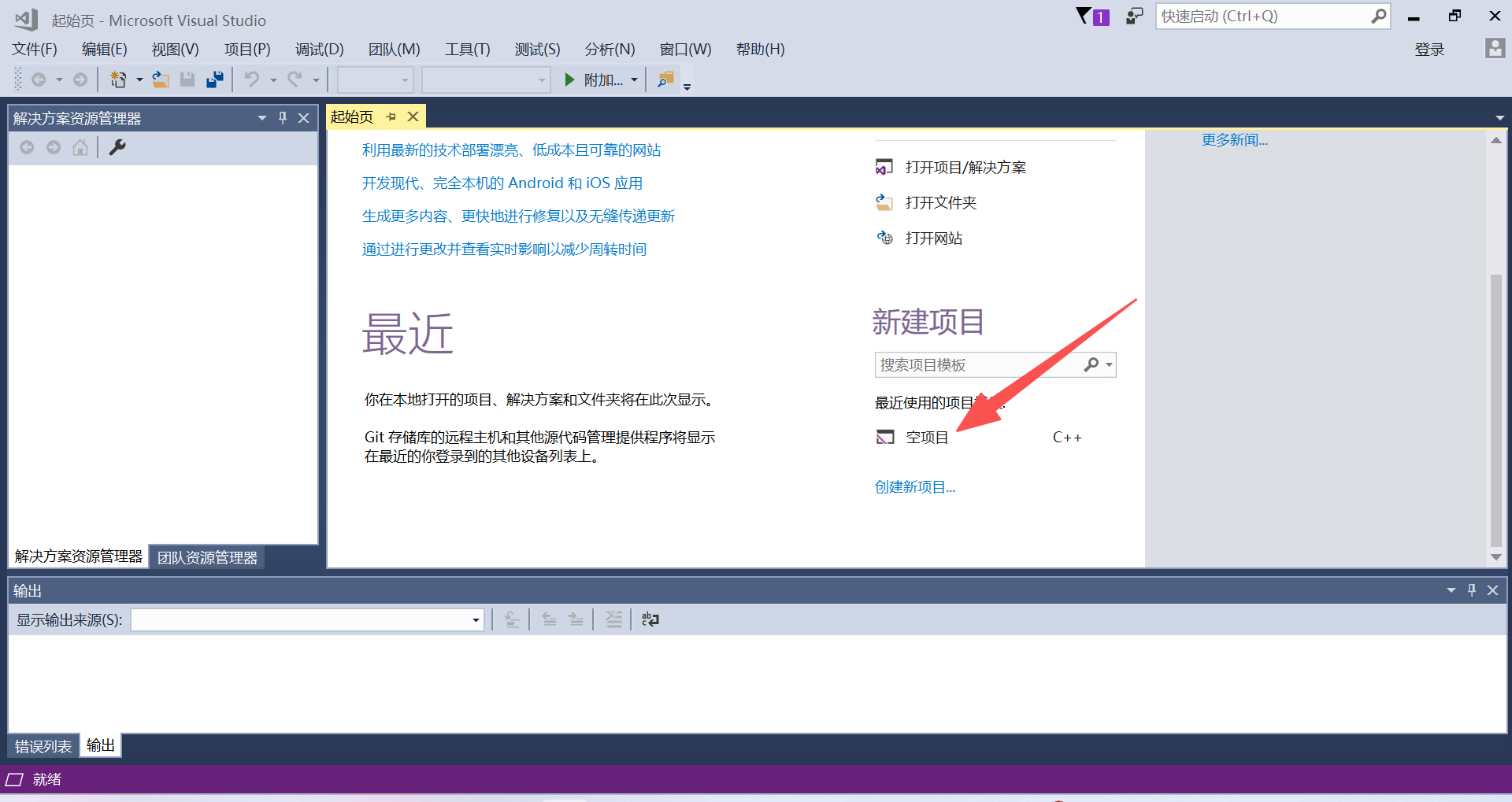1512x802 pixels.
Task: Open the 工具 menu
Action: [x=468, y=49]
